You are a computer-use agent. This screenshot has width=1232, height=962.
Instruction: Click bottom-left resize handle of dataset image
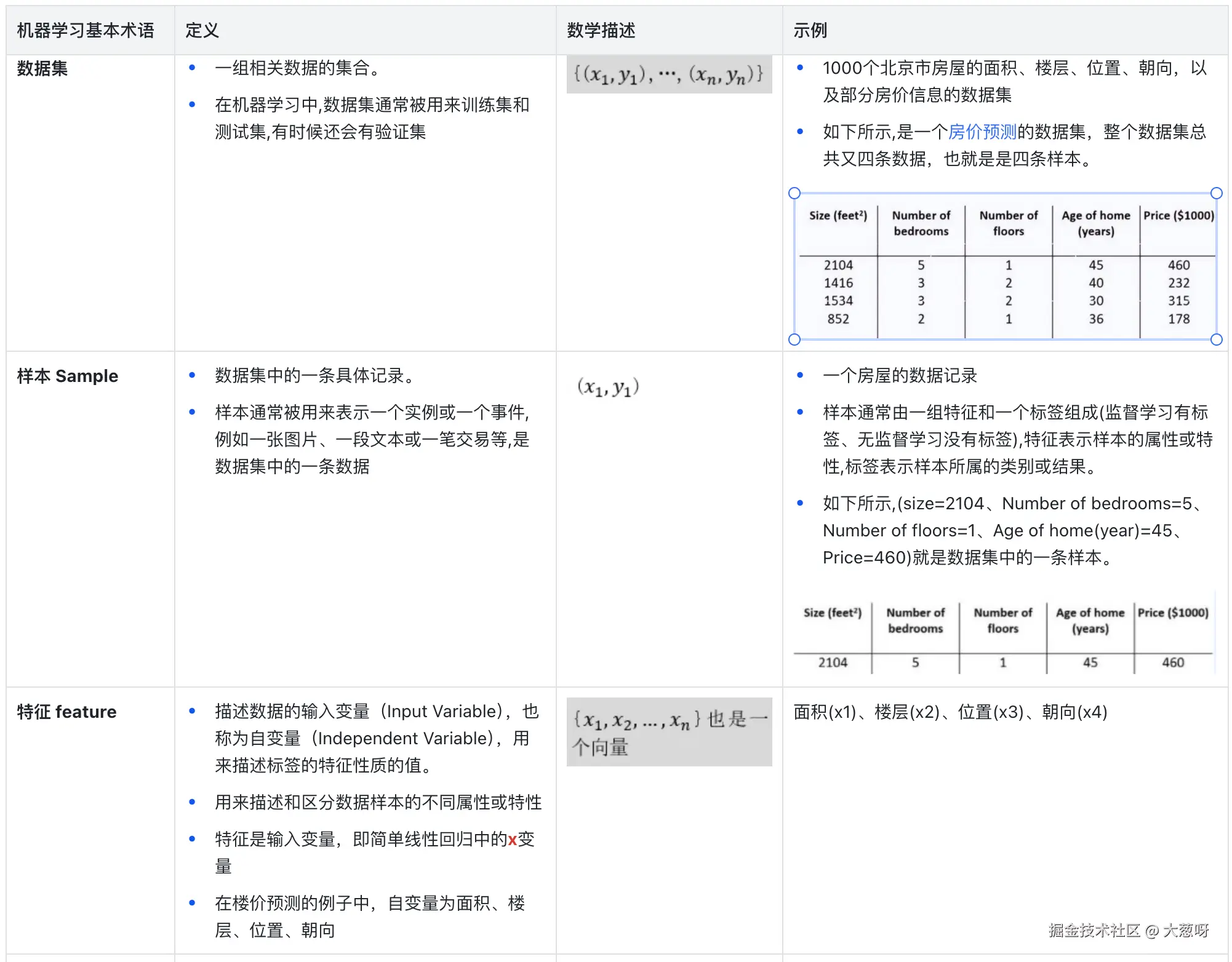pyautogui.click(x=794, y=340)
